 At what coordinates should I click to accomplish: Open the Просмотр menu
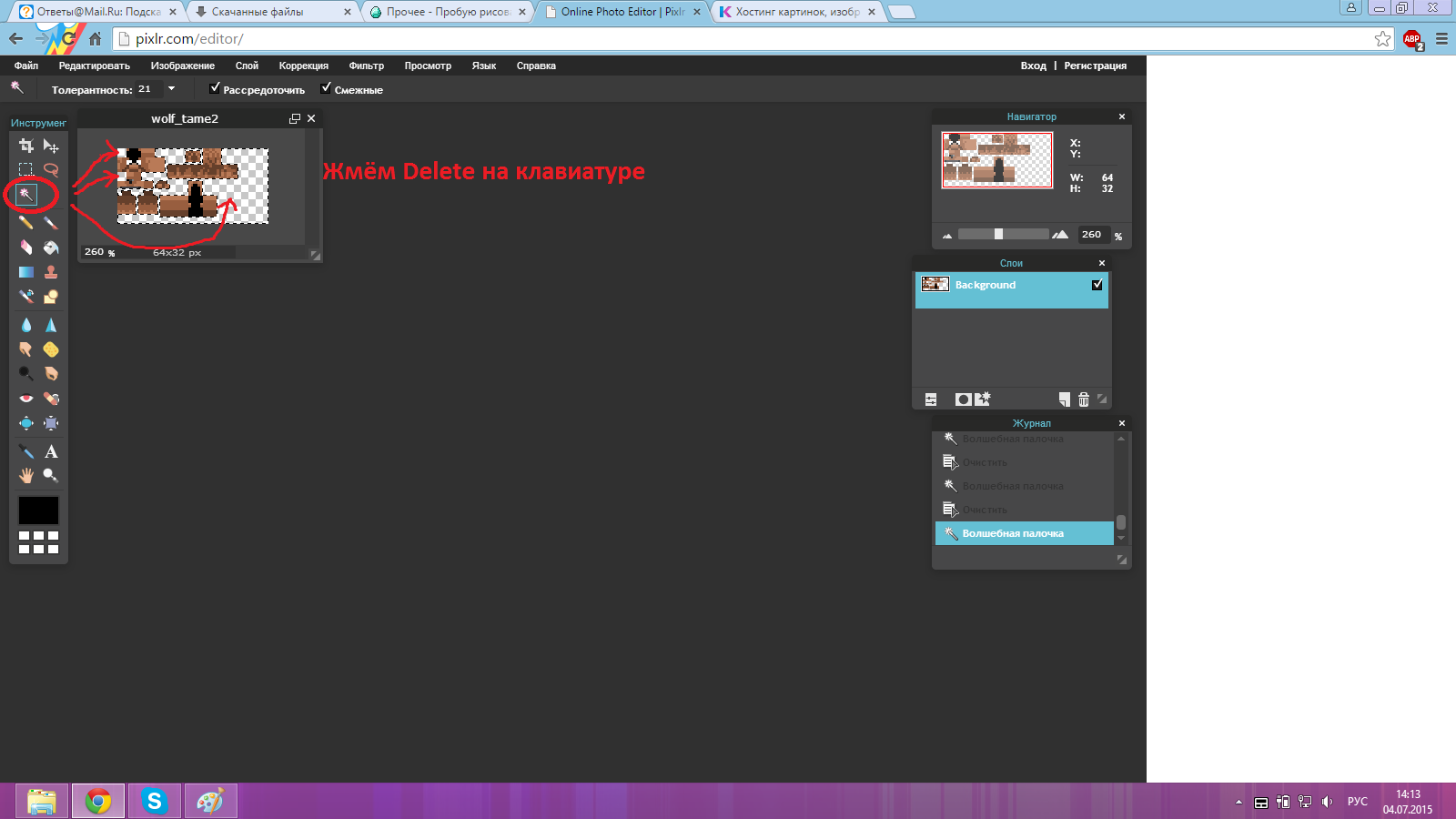[428, 66]
